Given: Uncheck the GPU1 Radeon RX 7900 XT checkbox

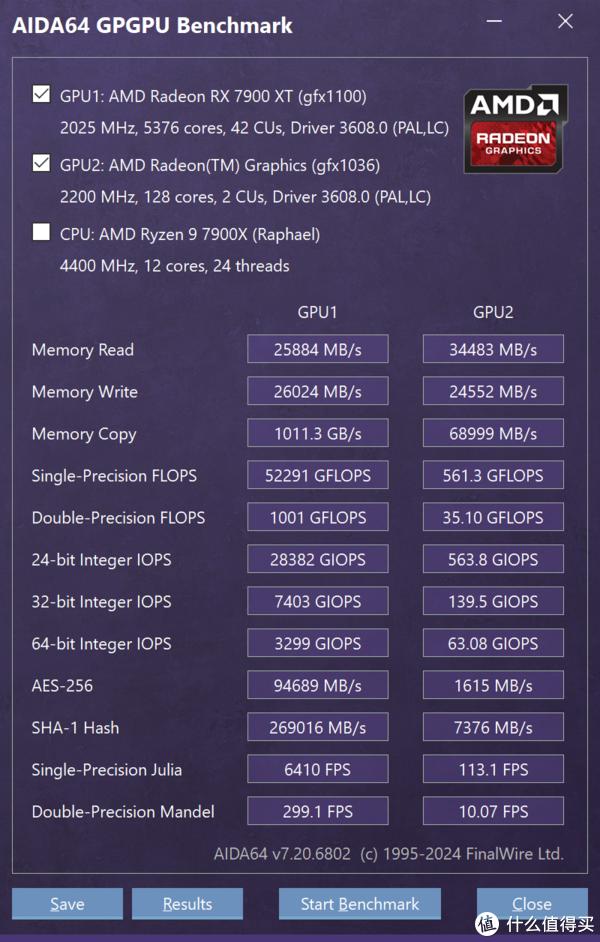Looking at the screenshot, I should coord(41,94).
